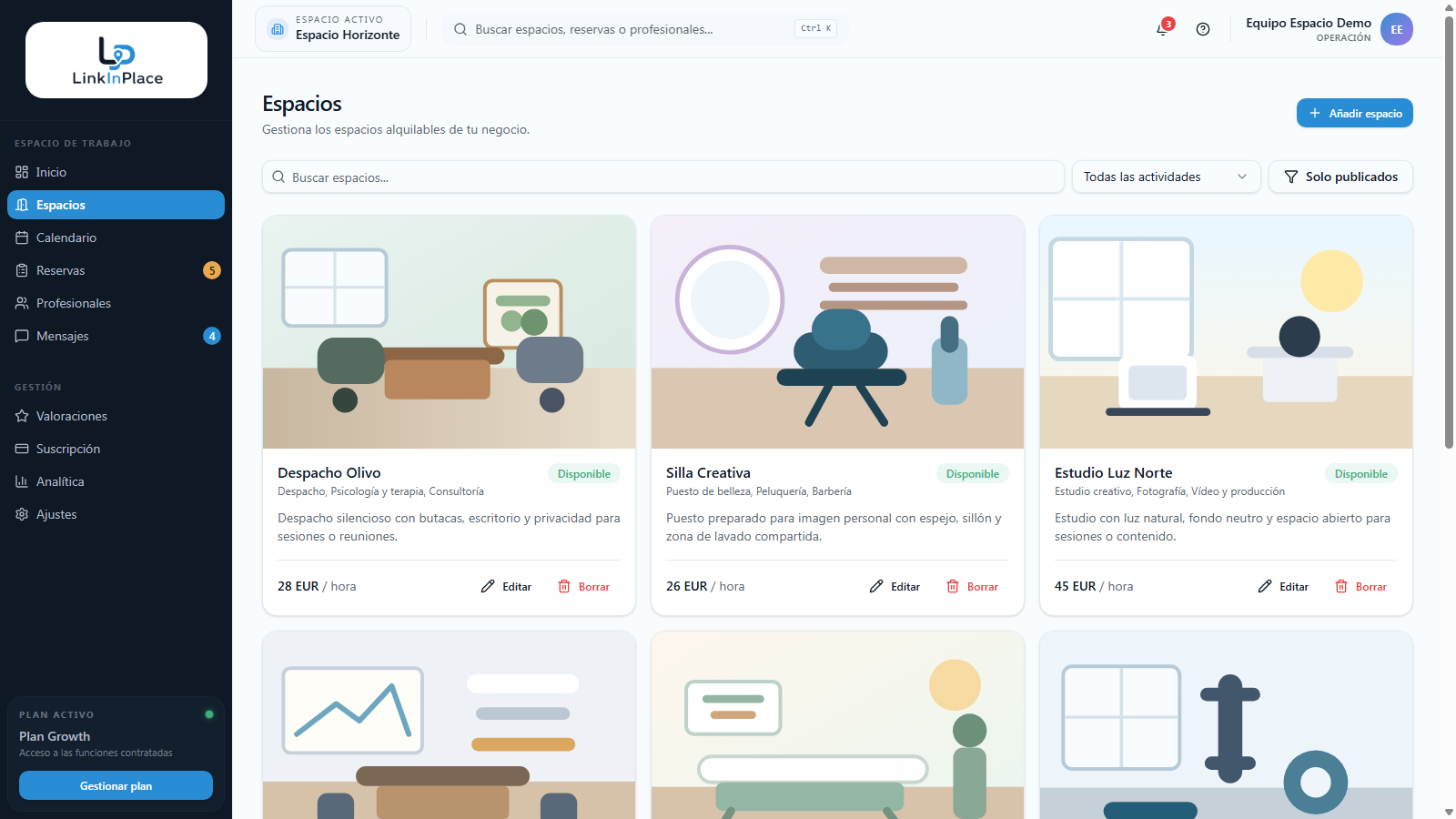
Task: Click the 28 EUR / hora price
Action: coord(317,587)
